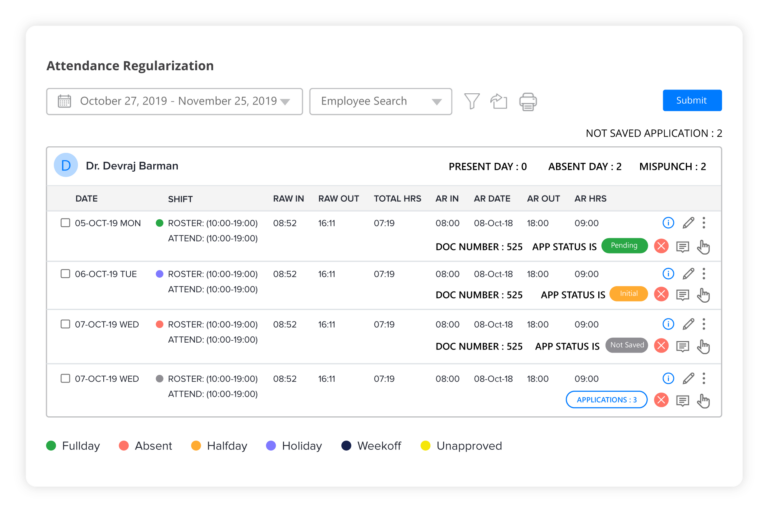Click the filter funnel icon

click(472, 101)
